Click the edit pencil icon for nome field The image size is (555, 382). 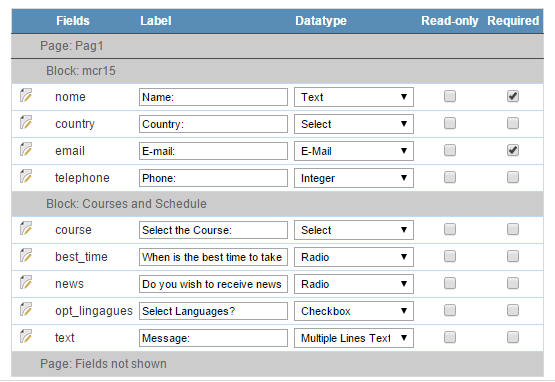(26, 96)
